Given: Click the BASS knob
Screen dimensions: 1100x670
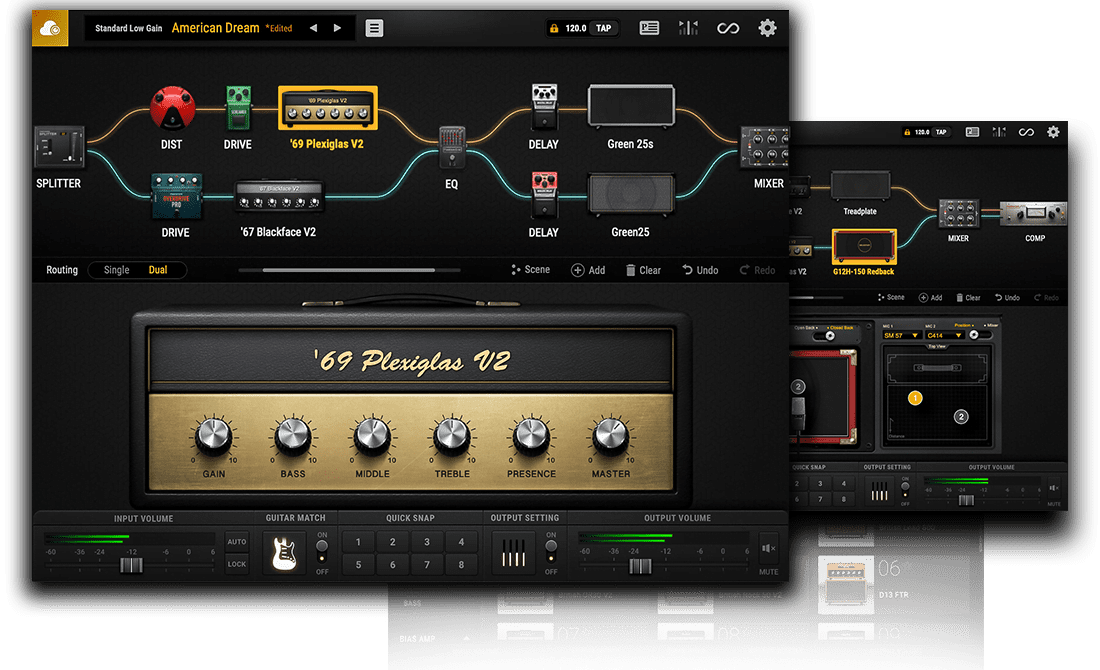Looking at the screenshot, I should pos(293,436).
